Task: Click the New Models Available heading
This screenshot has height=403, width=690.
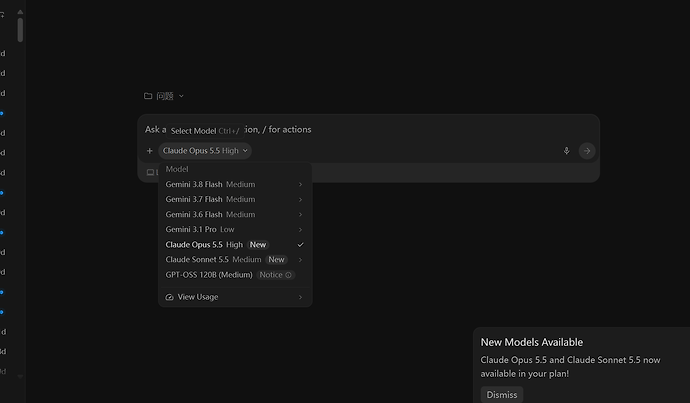Action: click(532, 342)
